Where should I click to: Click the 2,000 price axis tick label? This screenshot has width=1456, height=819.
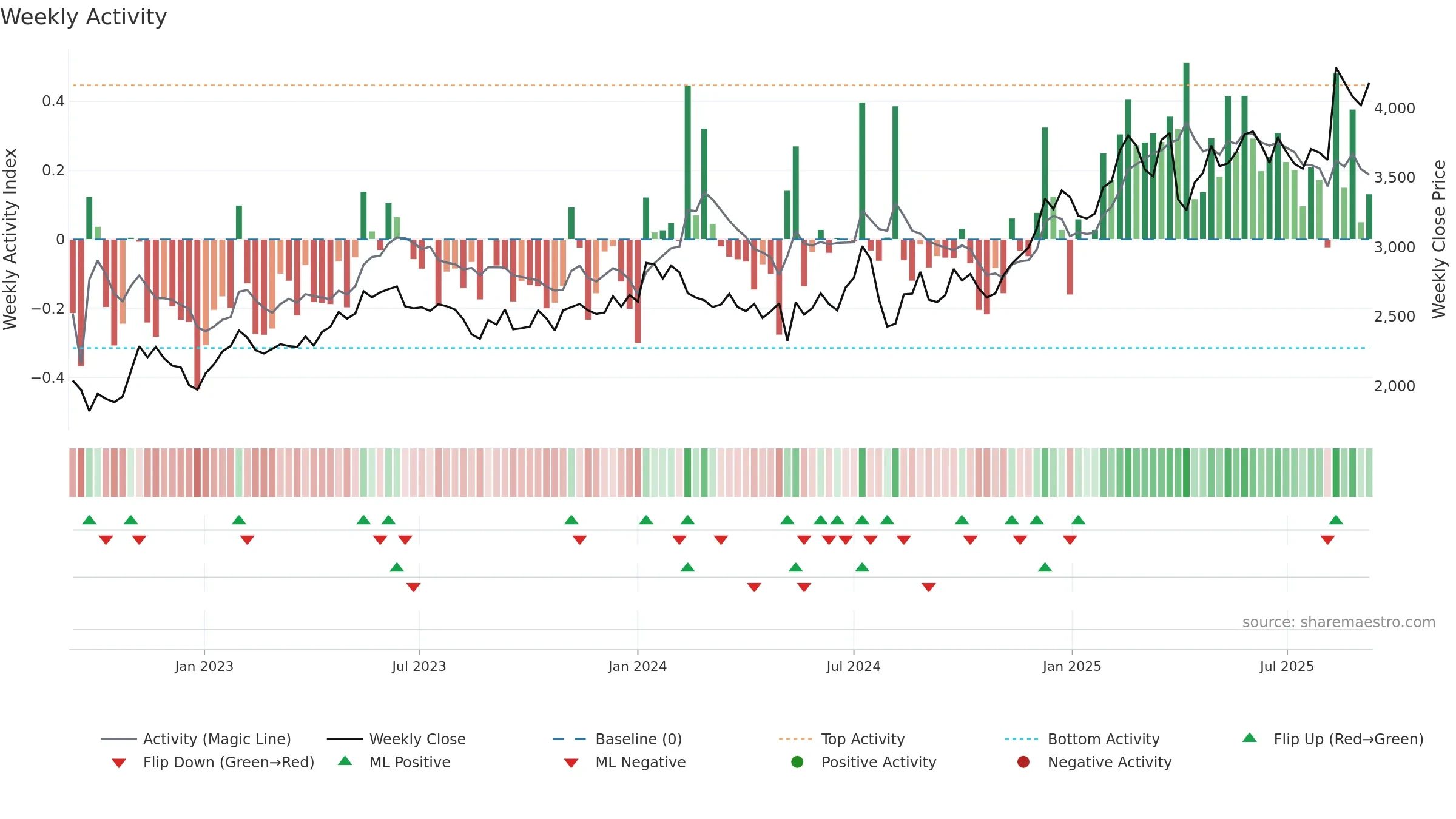(1394, 386)
